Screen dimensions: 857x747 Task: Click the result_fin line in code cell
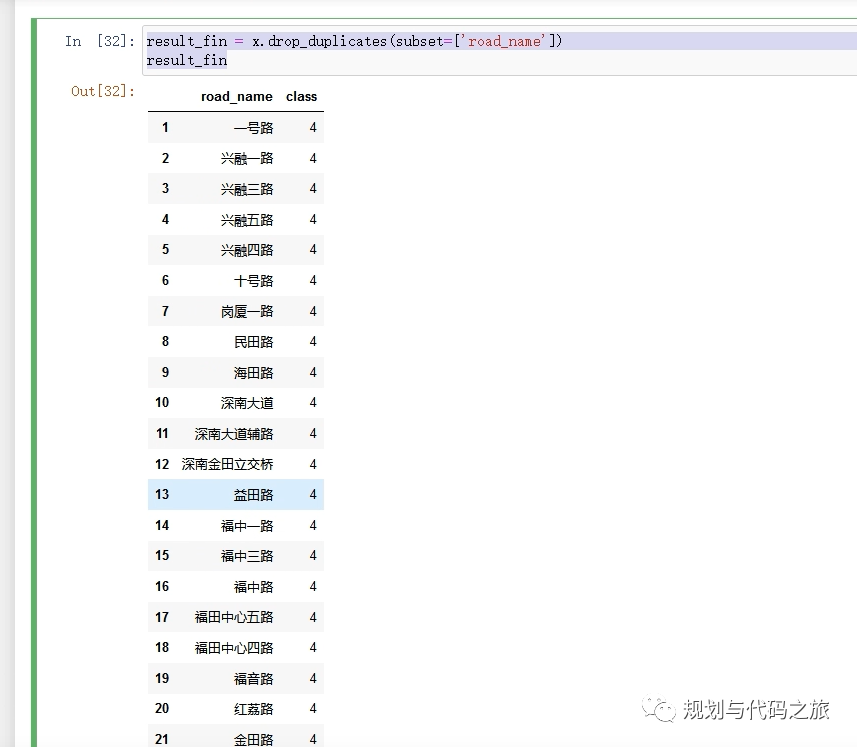pyautogui.click(x=186, y=60)
